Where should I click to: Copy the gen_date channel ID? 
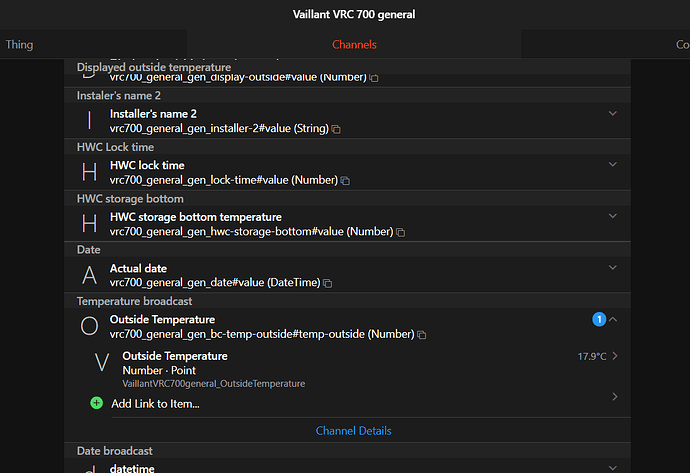click(x=327, y=284)
